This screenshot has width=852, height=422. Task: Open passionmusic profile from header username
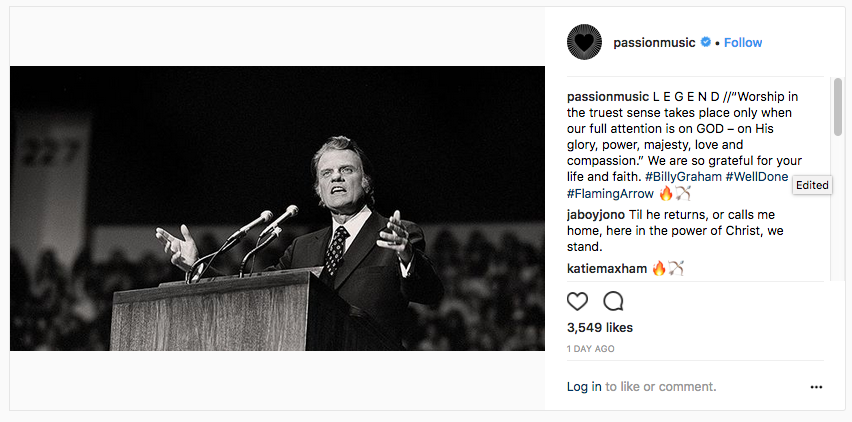(x=654, y=43)
